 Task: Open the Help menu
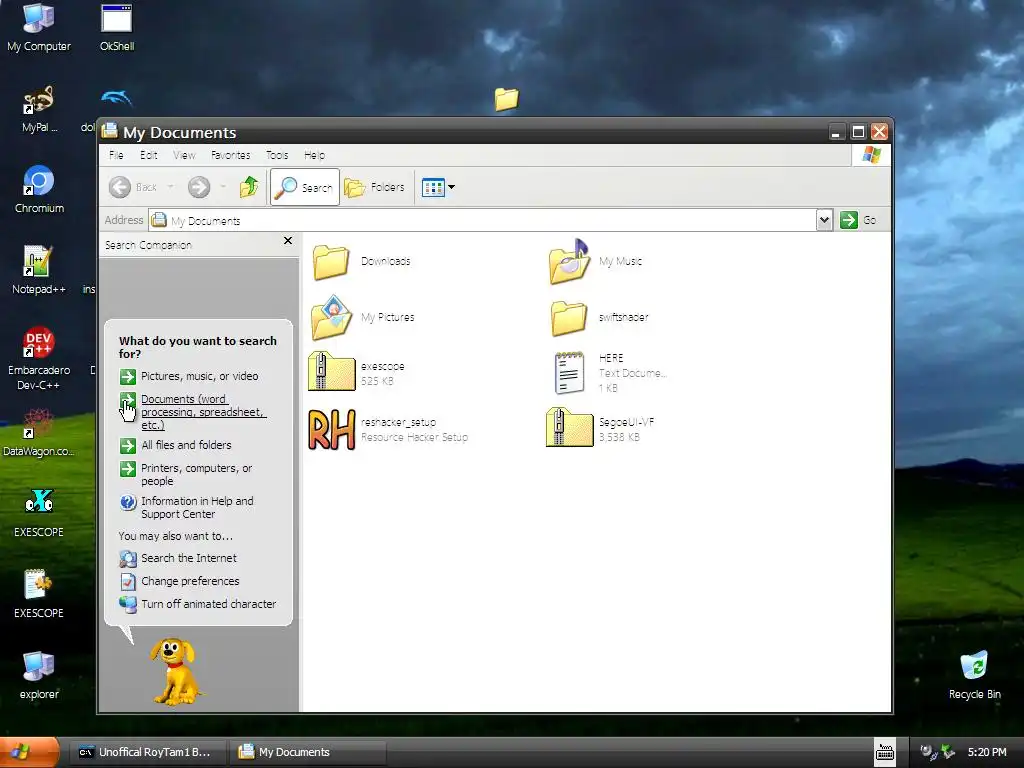(x=314, y=155)
